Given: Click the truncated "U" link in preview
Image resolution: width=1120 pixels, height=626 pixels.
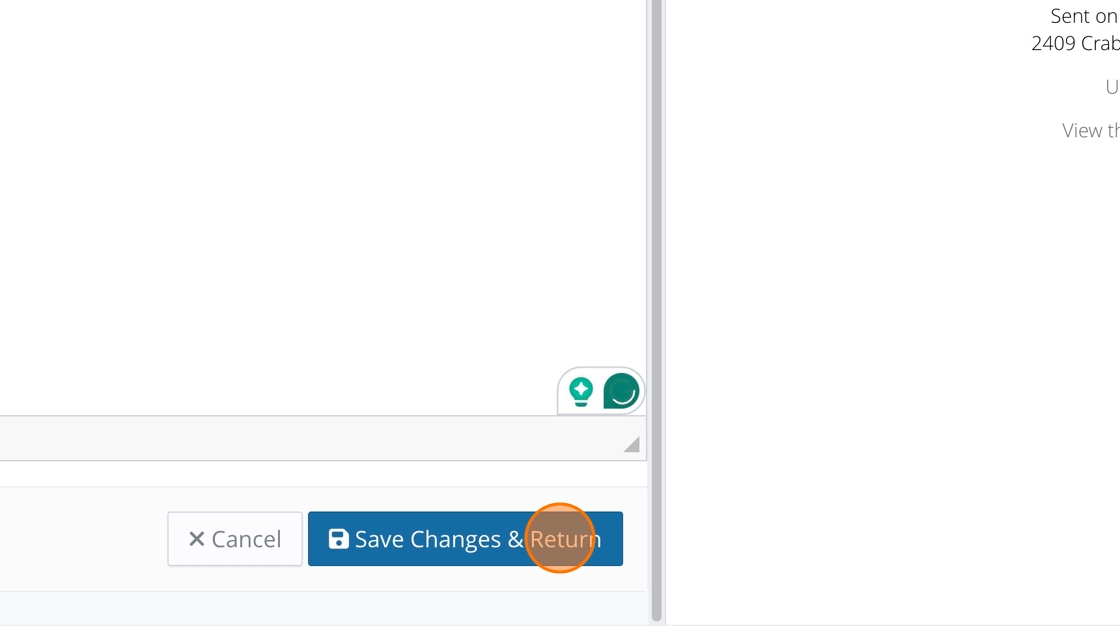Looking at the screenshot, I should pos(1112,87).
